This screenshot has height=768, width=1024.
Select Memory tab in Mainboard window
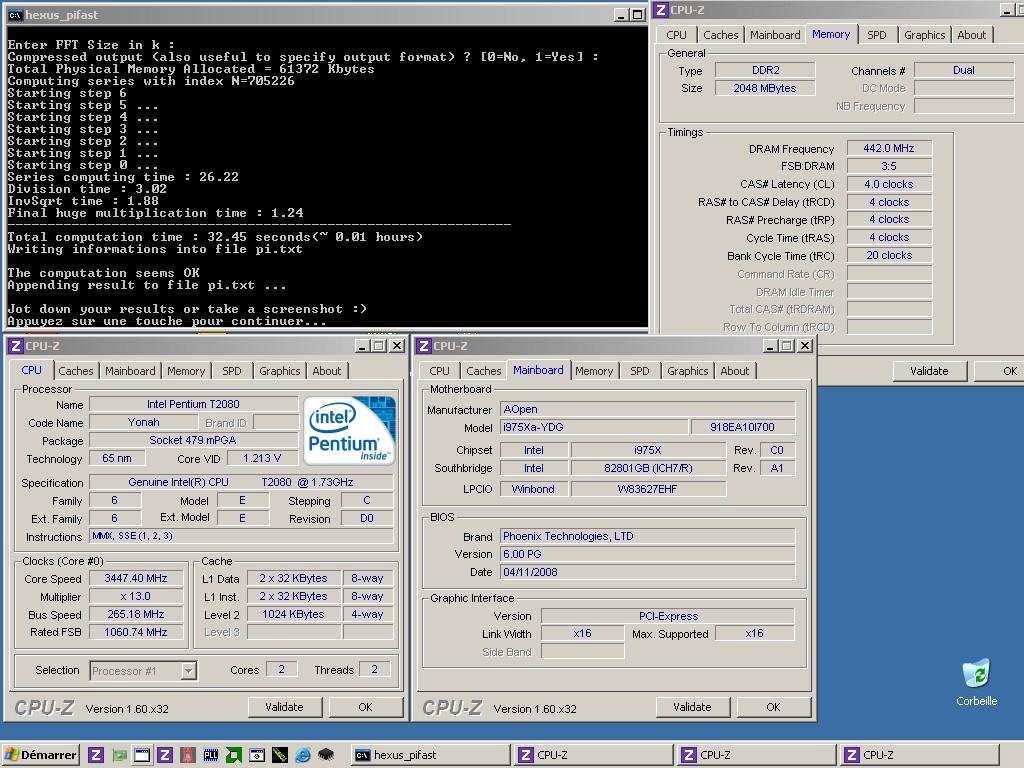594,371
